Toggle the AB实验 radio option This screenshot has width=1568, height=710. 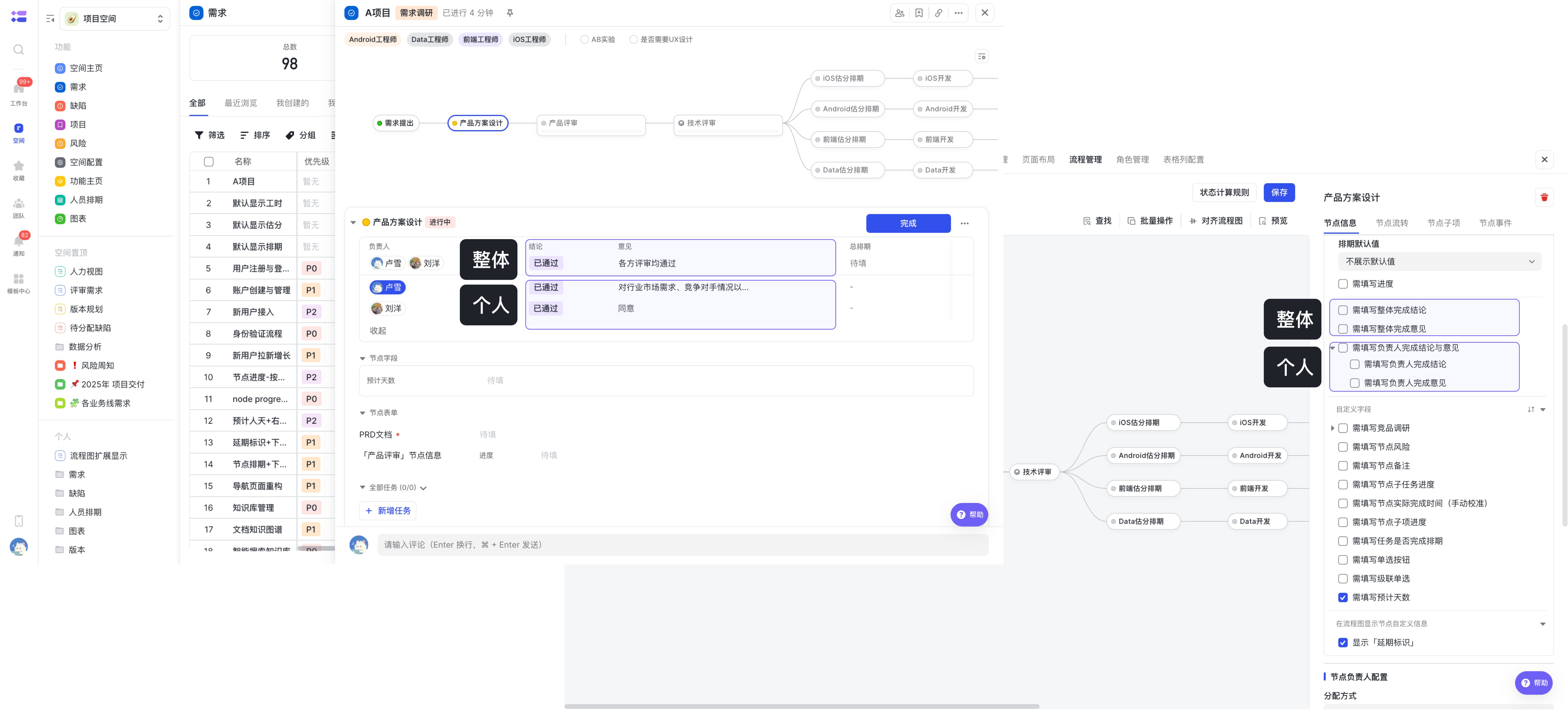pos(584,40)
